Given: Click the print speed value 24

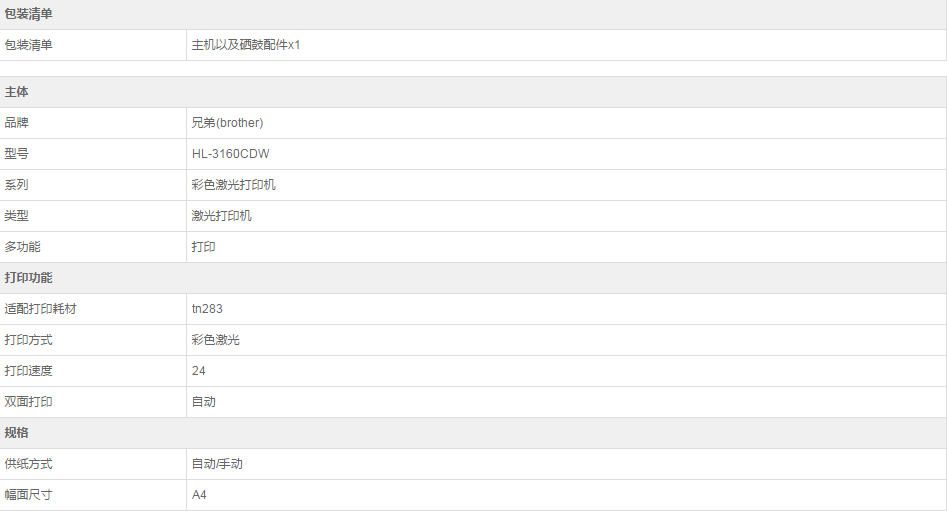Looking at the screenshot, I should 198,371.
